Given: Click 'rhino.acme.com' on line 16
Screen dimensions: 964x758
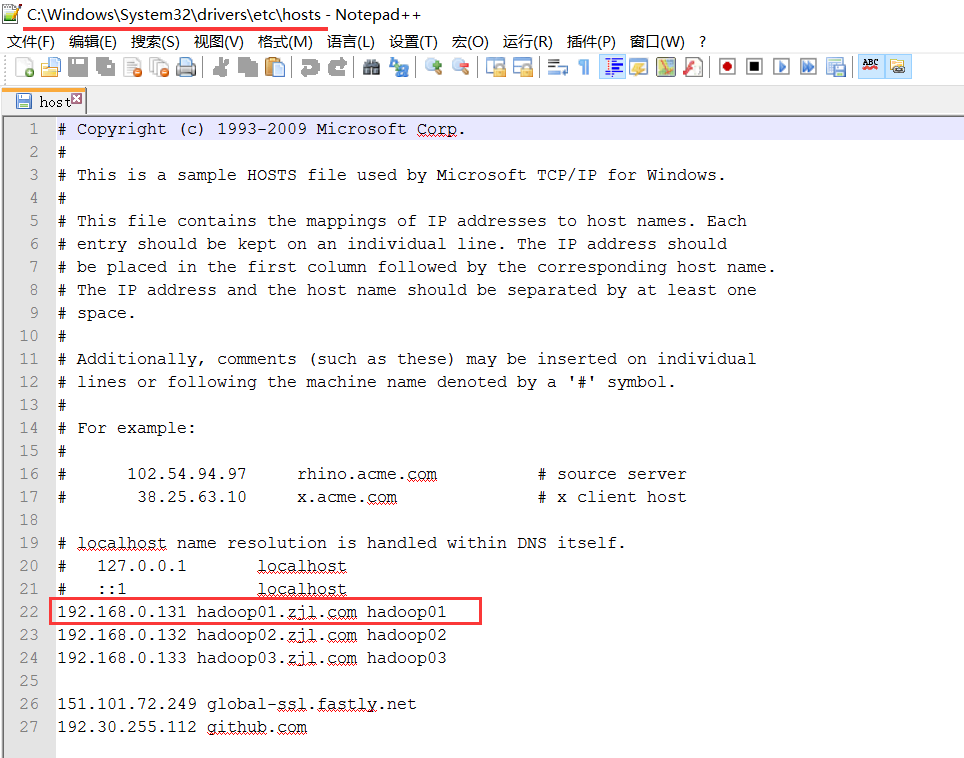Looking at the screenshot, I should click(367, 474).
